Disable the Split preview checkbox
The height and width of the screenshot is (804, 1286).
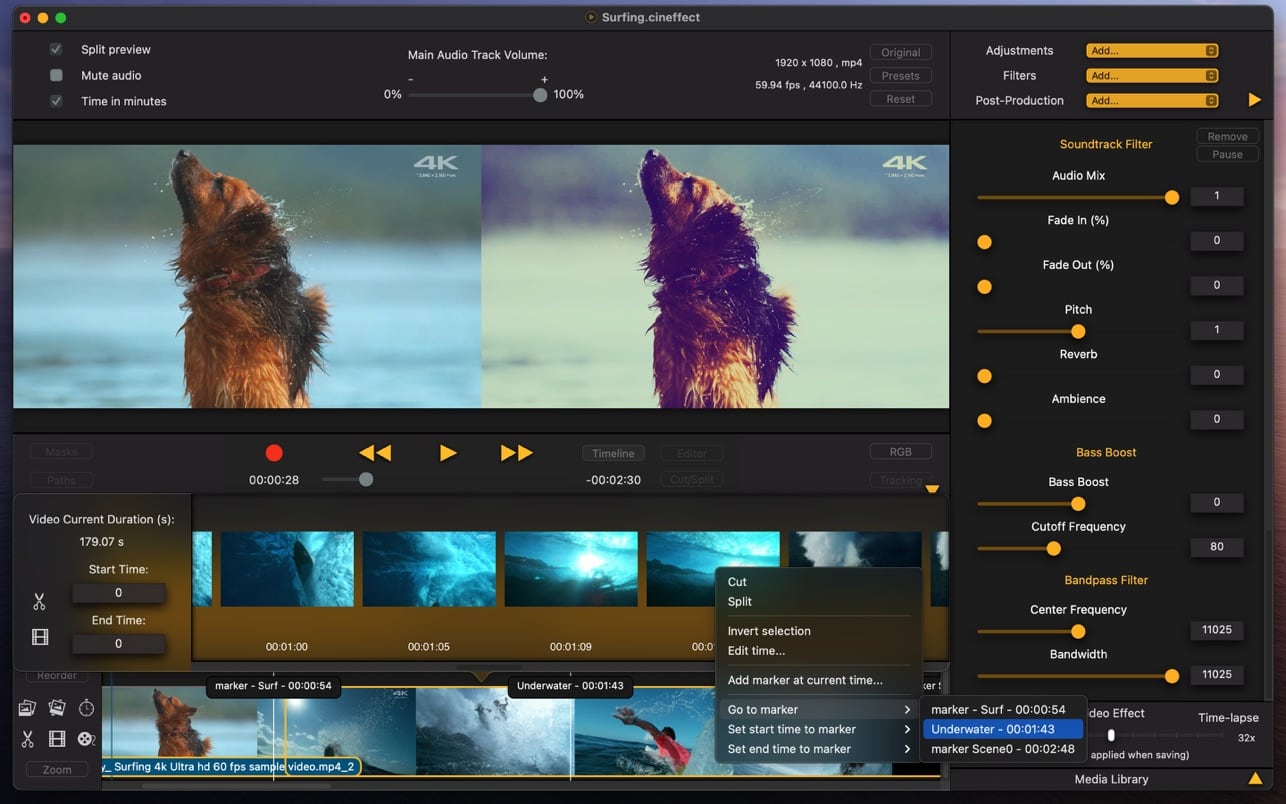(57, 49)
